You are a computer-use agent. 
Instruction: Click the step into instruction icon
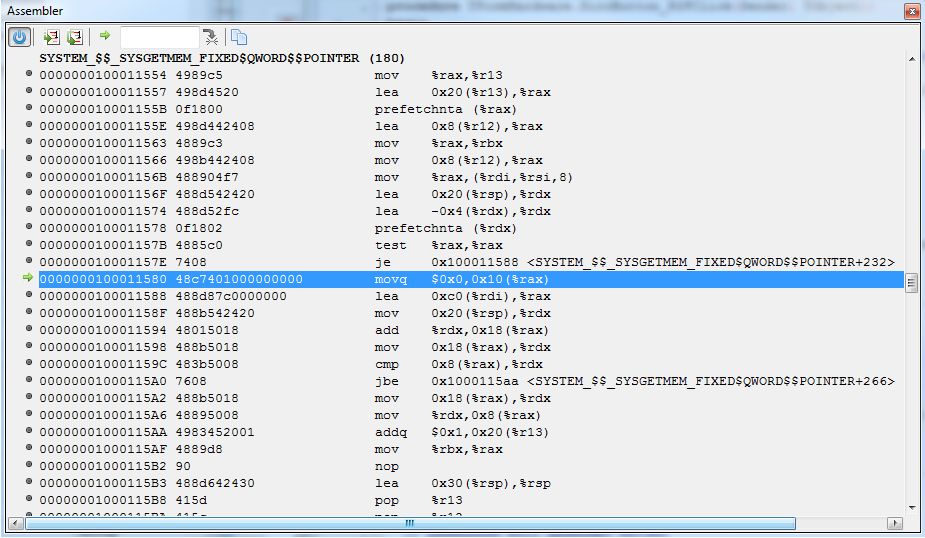click(x=74, y=37)
